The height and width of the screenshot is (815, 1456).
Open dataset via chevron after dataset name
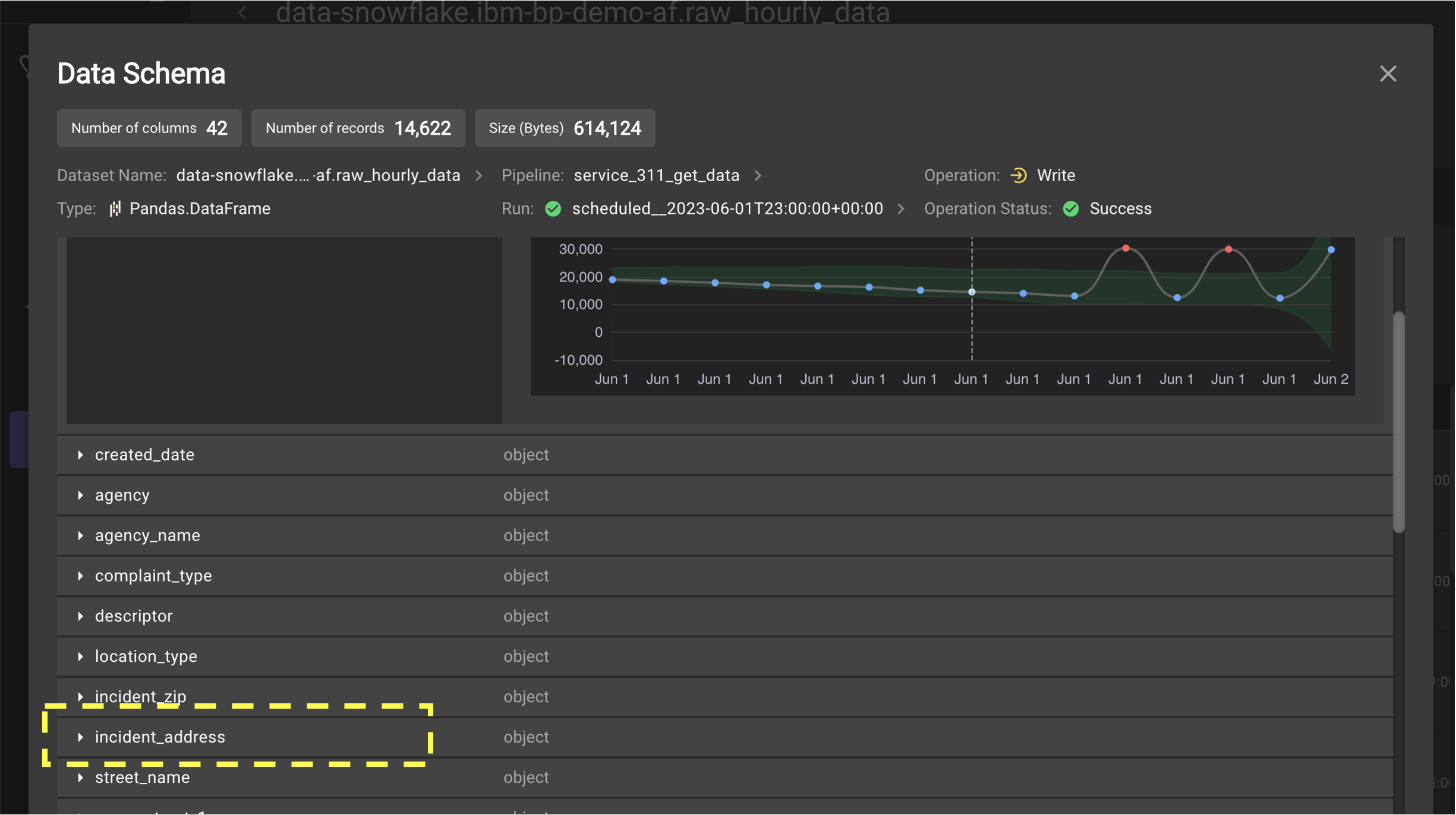click(x=479, y=176)
